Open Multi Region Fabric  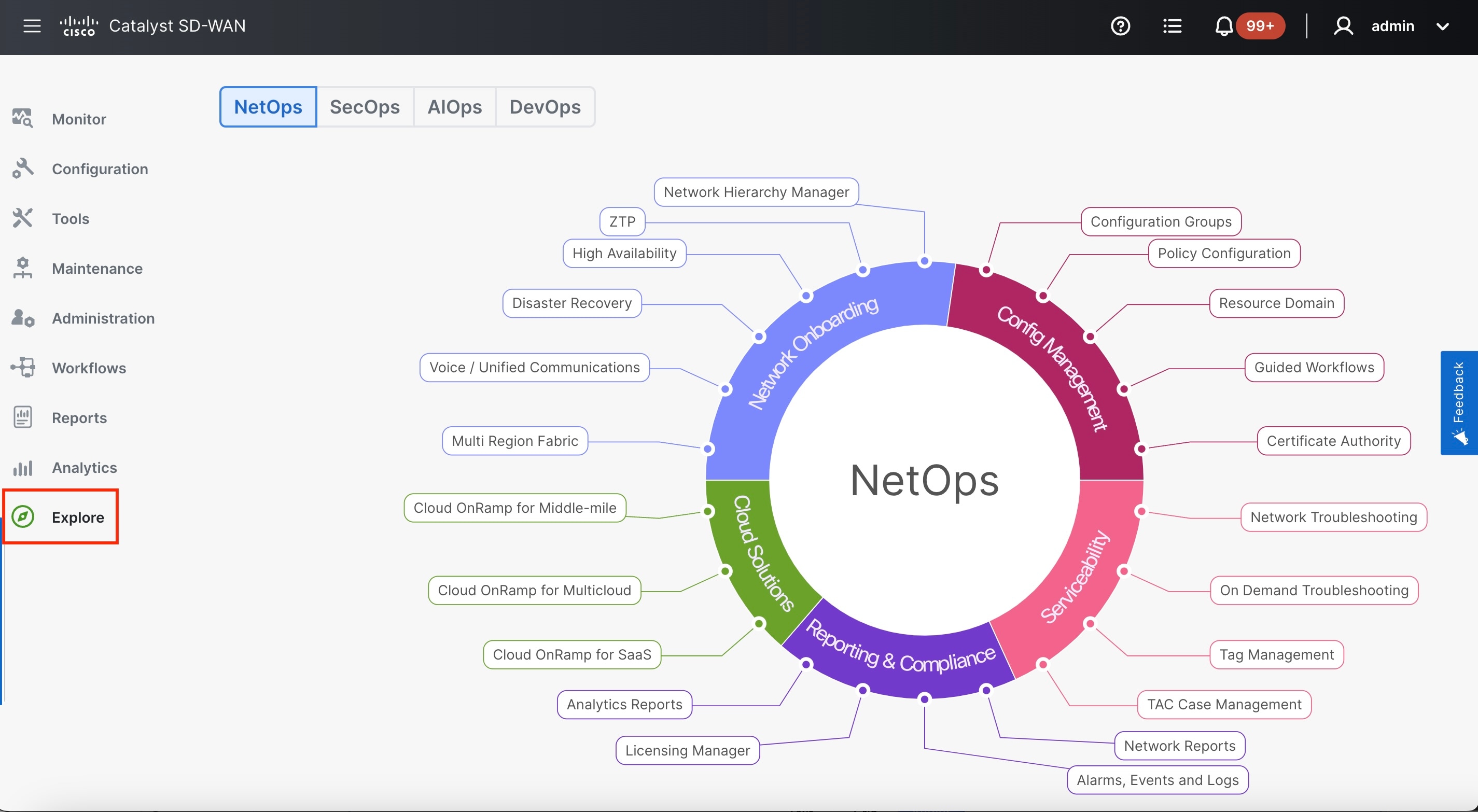click(x=514, y=441)
